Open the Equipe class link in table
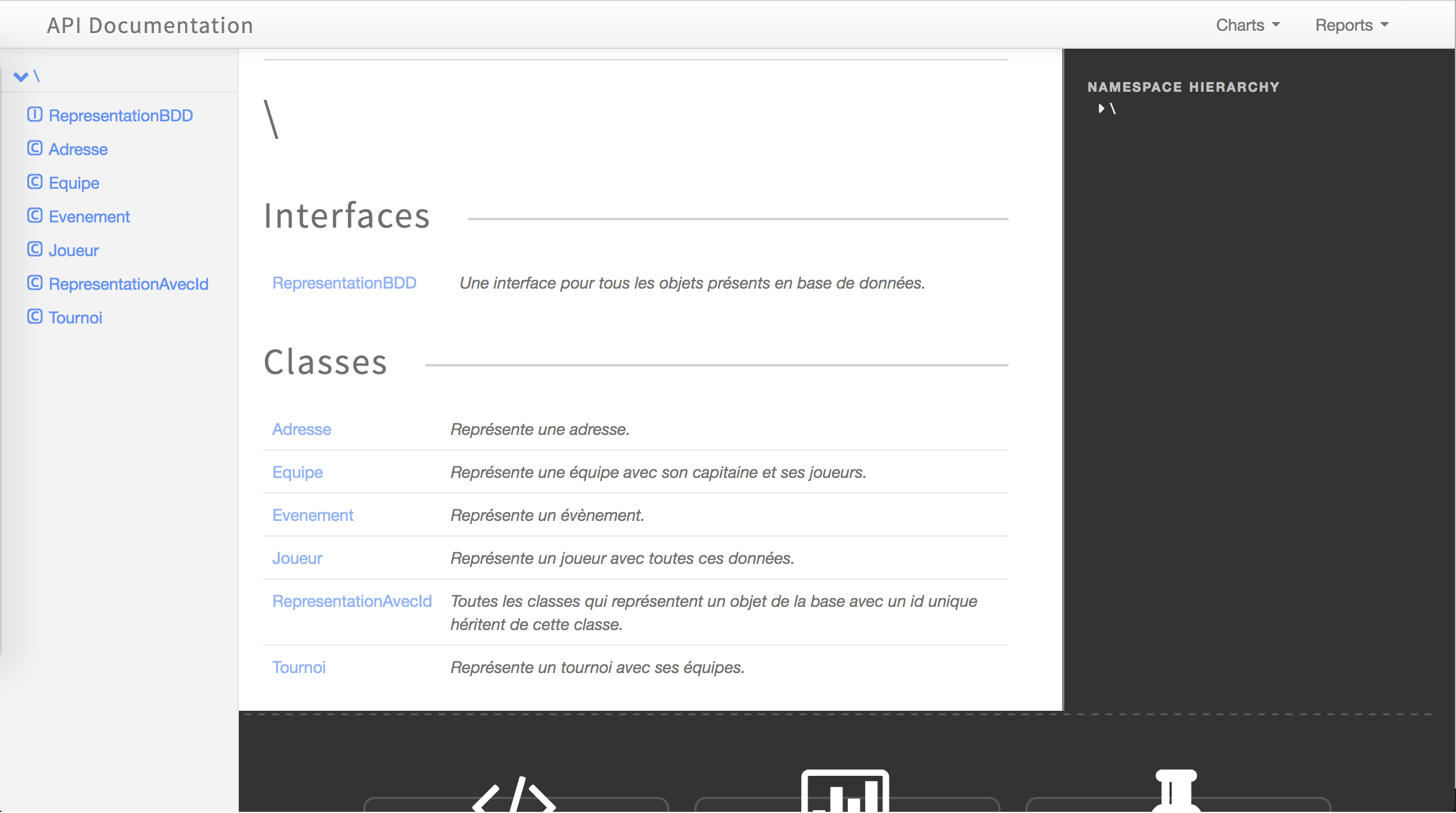1456x813 pixels. tap(297, 472)
